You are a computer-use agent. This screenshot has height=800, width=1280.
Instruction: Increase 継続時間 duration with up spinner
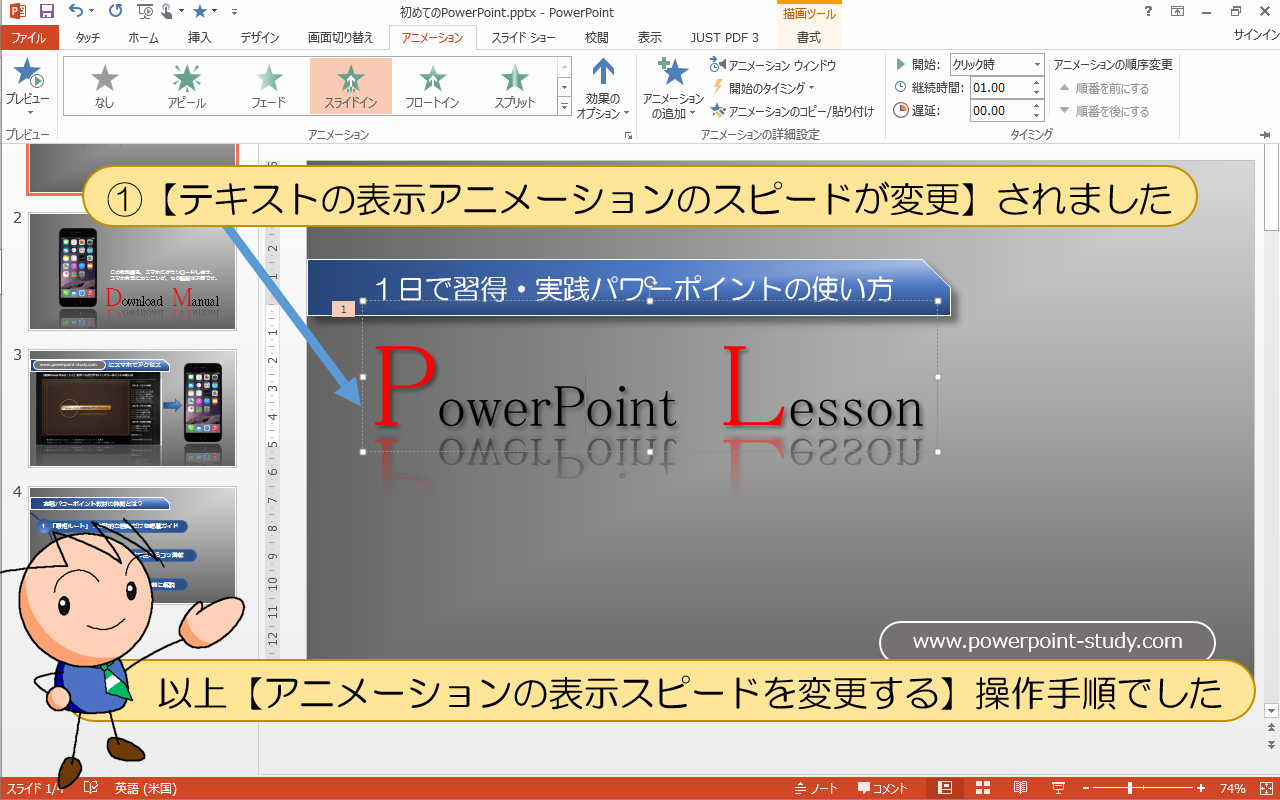[x=1036, y=82]
